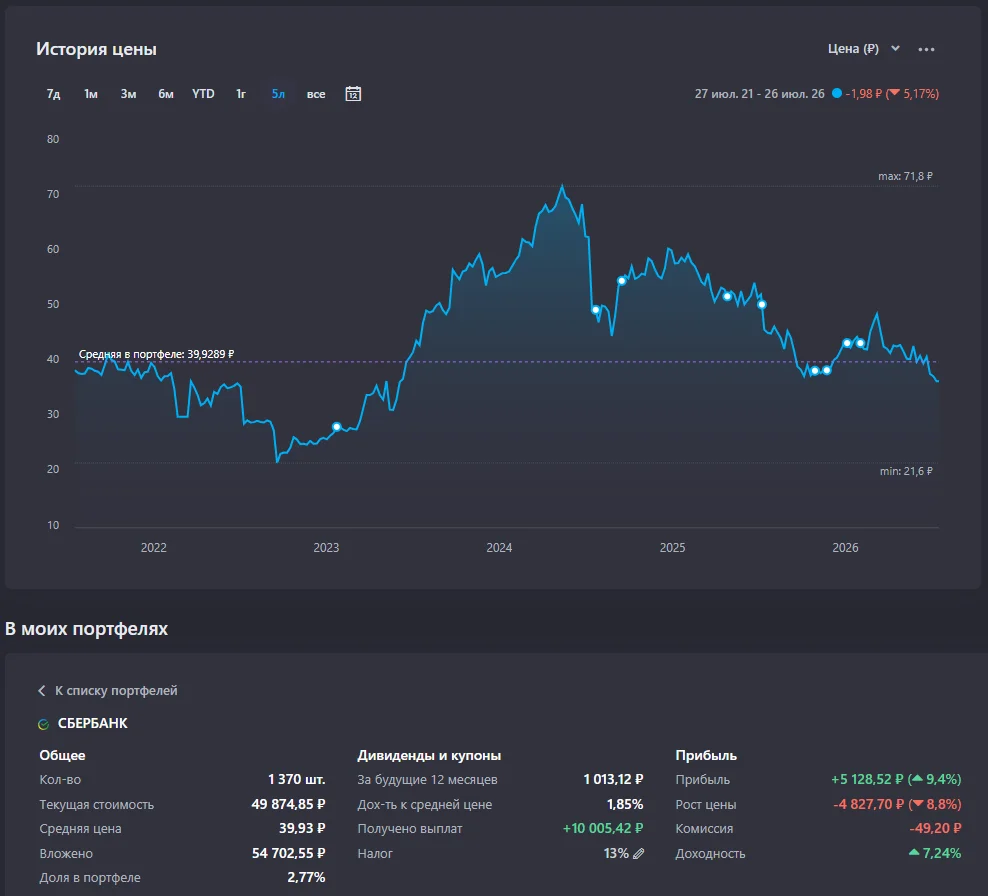Open the custom date range calendar icon
This screenshot has height=896, width=988.
point(353,94)
